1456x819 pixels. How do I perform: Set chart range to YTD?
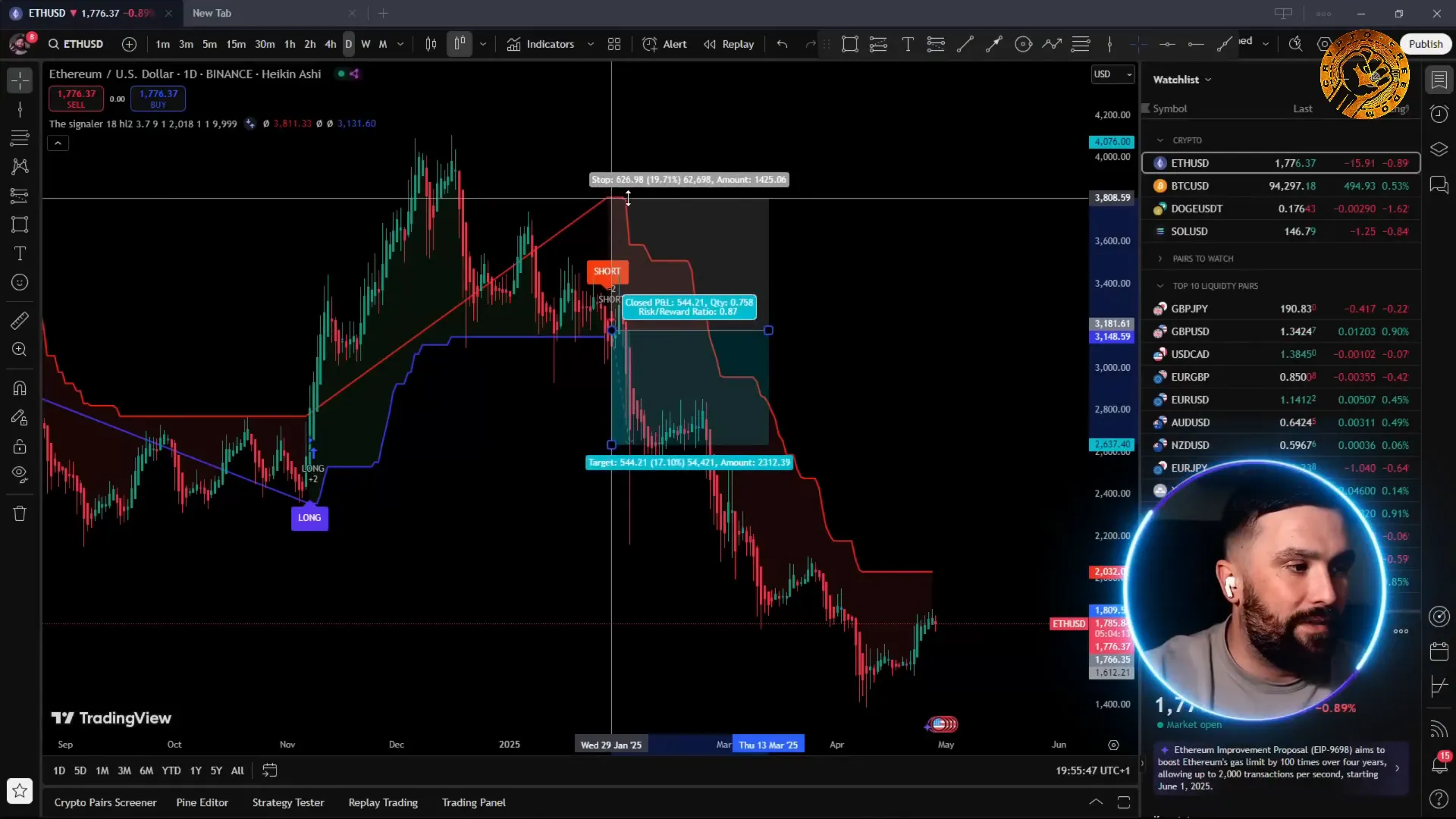(x=171, y=770)
